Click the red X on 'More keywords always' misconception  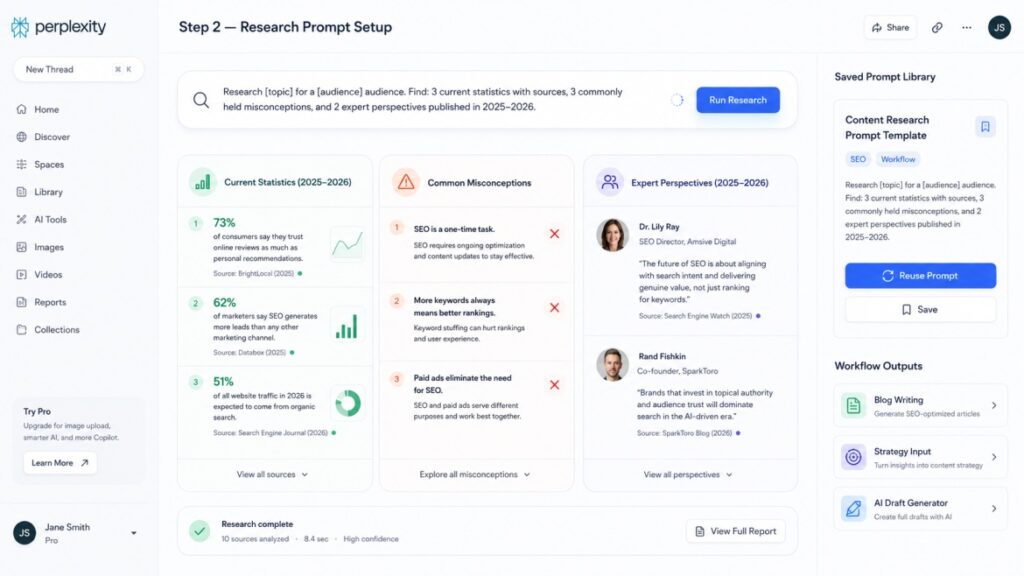click(x=554, y=308)
